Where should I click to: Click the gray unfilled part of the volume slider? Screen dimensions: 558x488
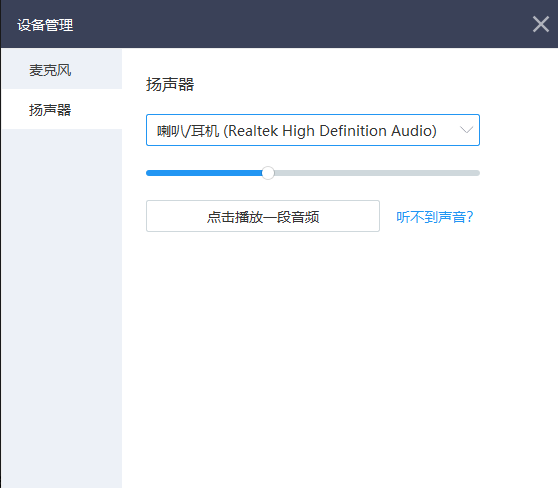point(377,173)
